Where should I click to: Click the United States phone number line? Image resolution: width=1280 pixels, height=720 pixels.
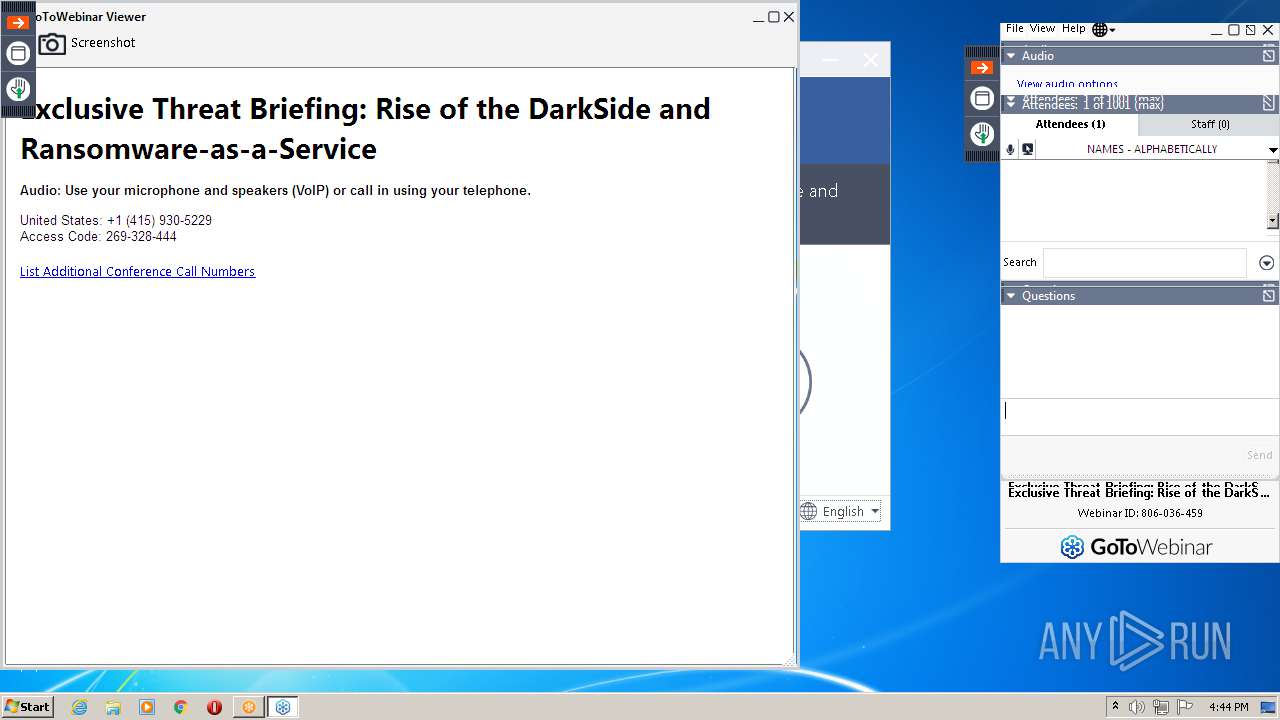116,220
